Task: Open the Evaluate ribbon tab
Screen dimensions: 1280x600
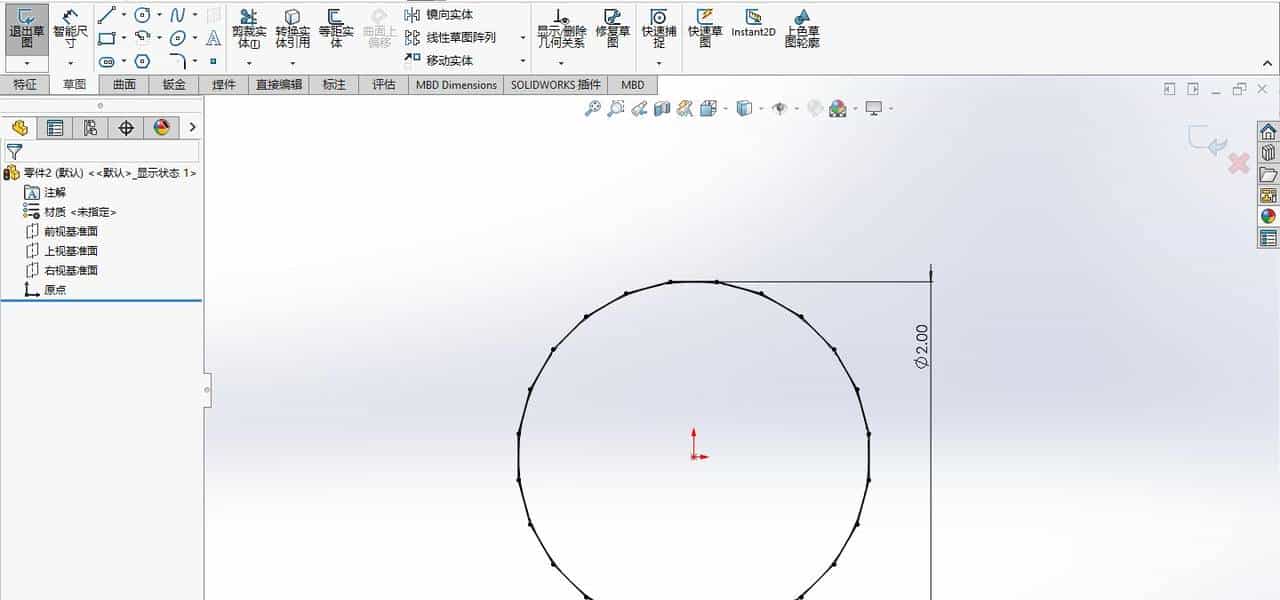Action: [385, 85]
